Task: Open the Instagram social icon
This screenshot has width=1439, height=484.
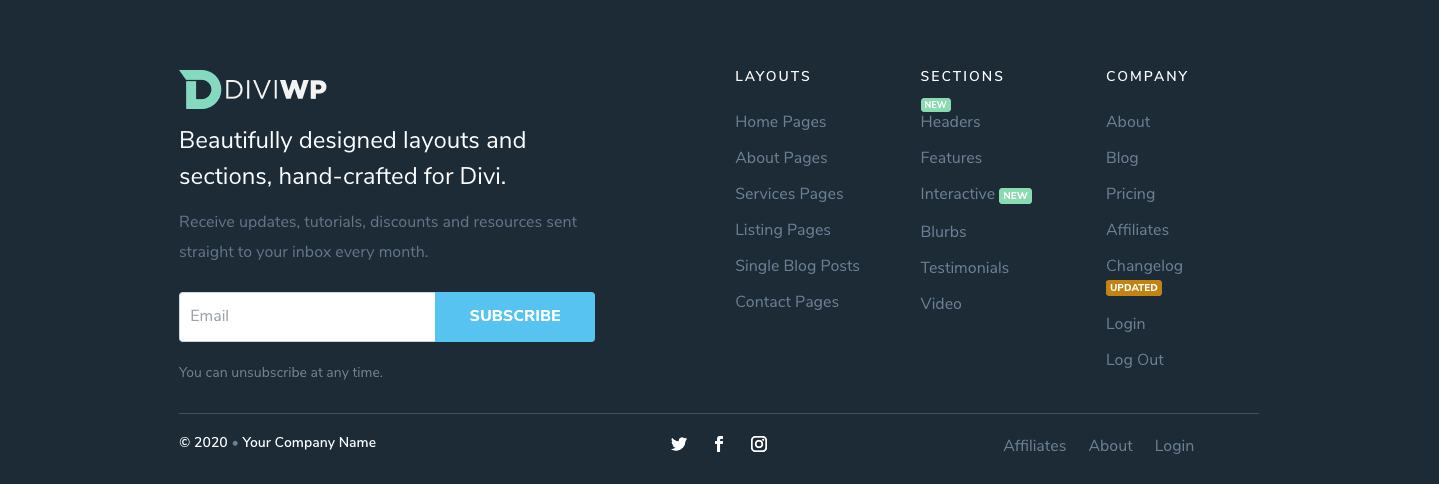Action: click(759, 444)
